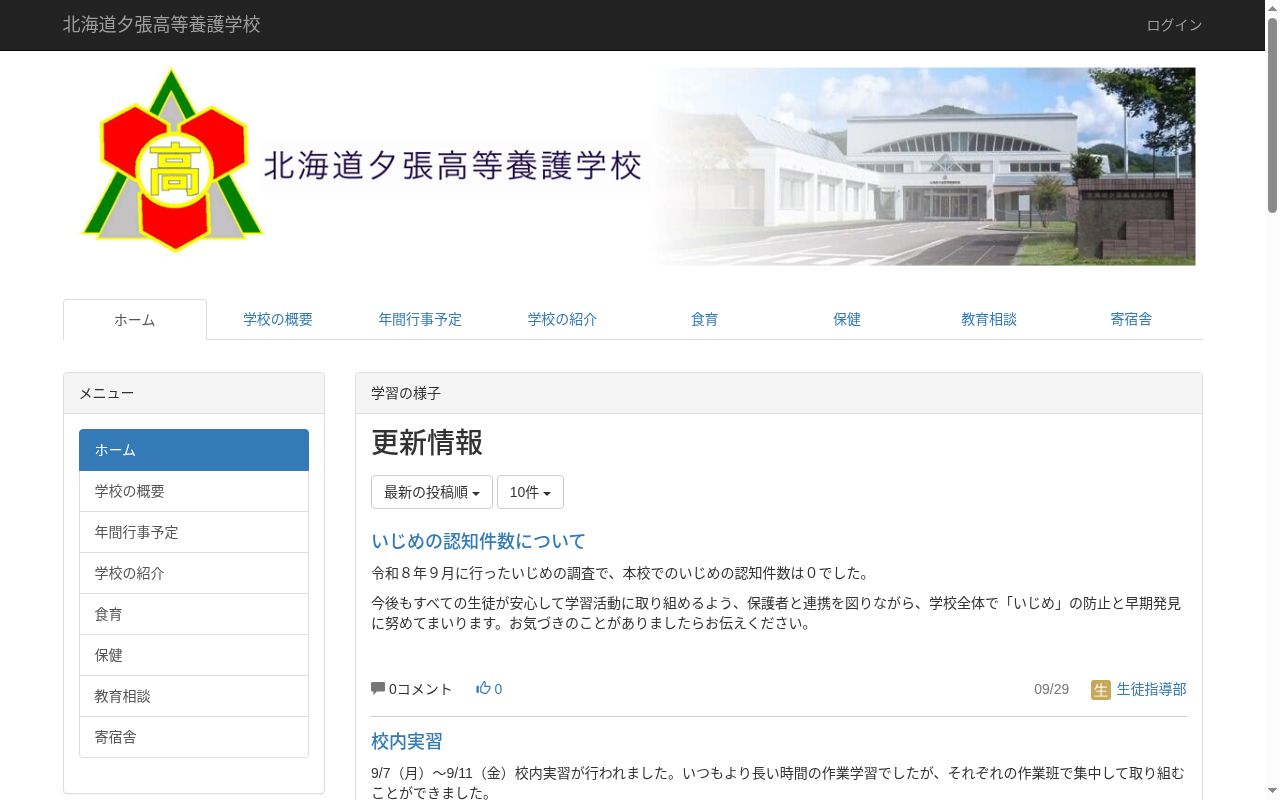Image resolution: width=1280 pixels, height=800 pixels.
Task: Click the thumbs-up like icon
Action: tap(483, 688)
